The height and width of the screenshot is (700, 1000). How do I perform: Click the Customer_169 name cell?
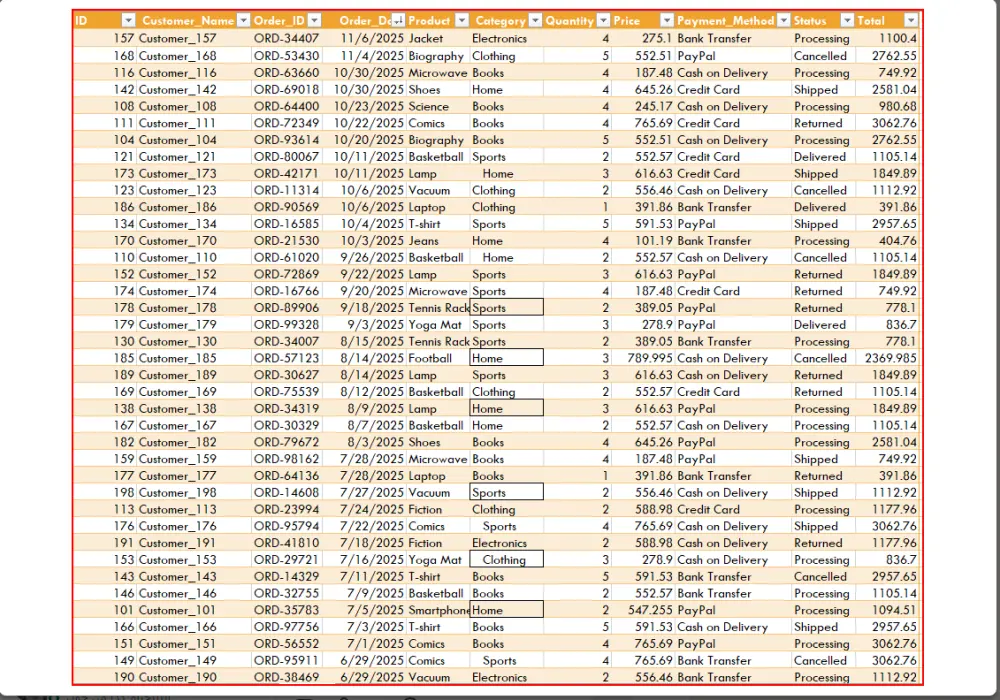193,391
